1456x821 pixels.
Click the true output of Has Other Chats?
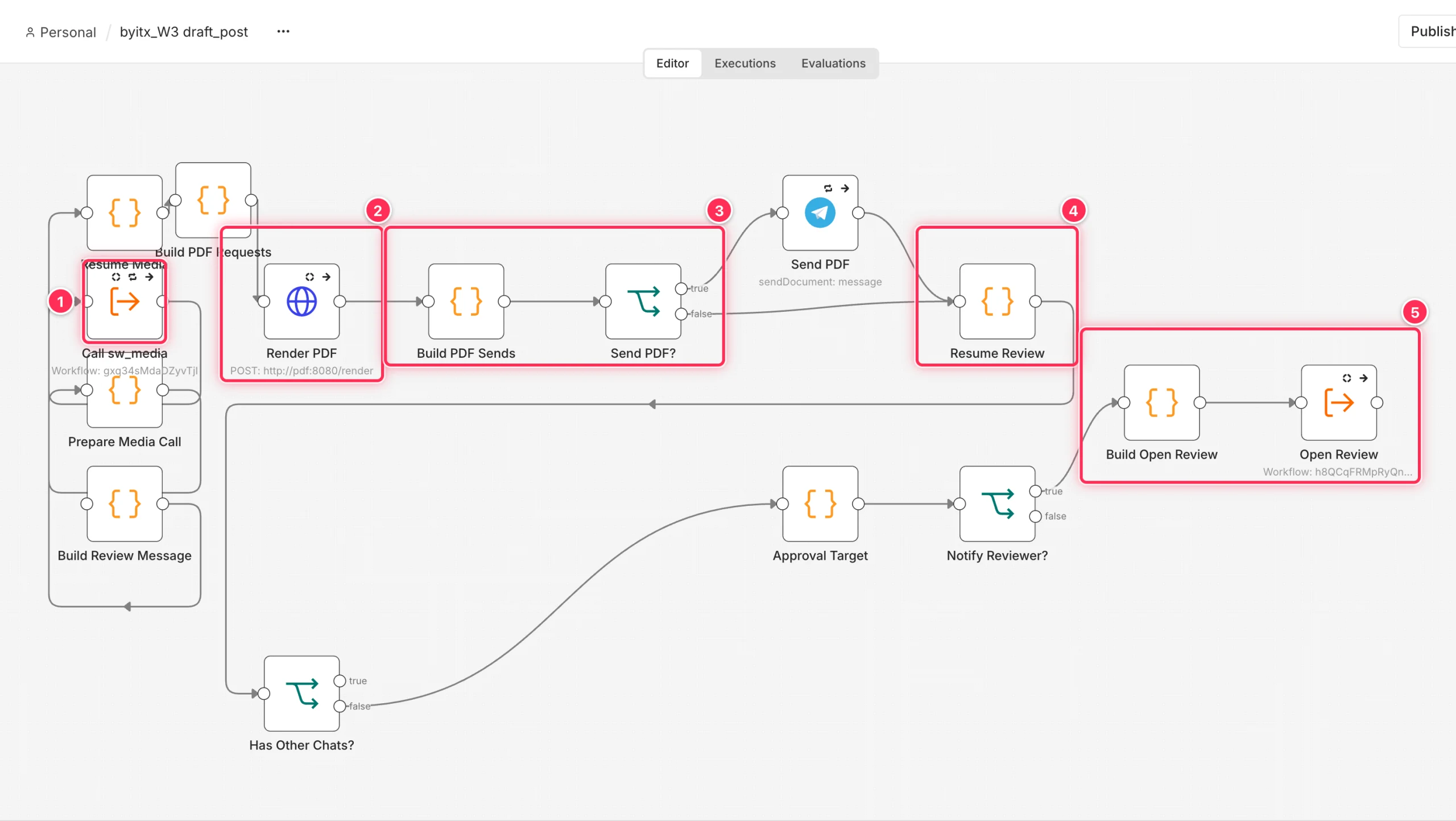click(340, 680)
